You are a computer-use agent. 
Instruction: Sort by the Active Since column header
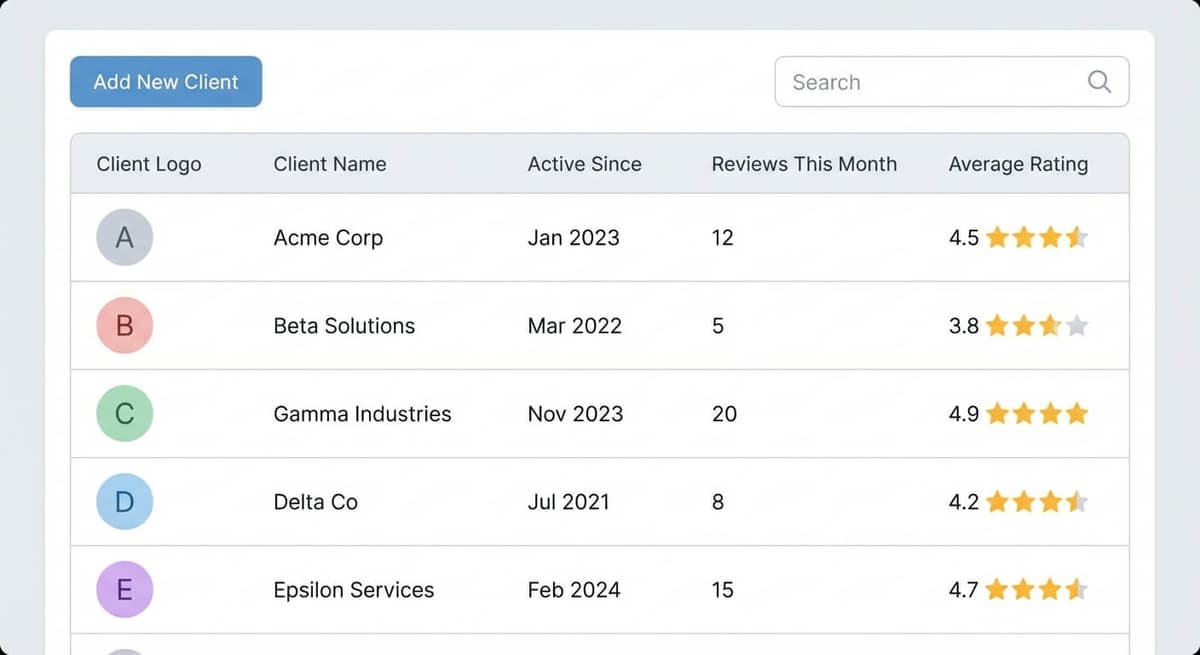pos(584,164)
